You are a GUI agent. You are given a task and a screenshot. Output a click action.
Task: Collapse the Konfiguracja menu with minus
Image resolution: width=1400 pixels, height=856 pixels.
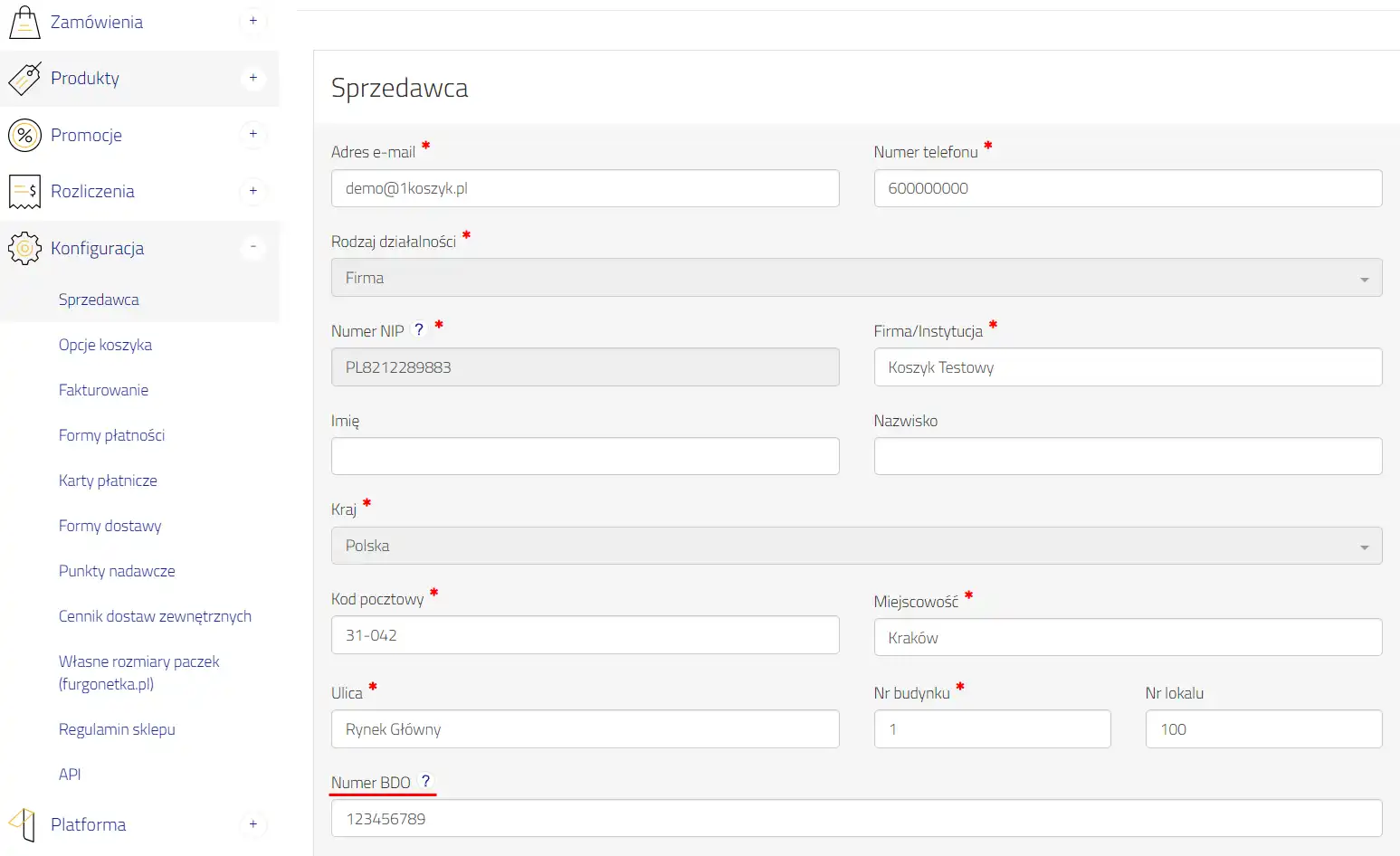(x=253, y=247)
